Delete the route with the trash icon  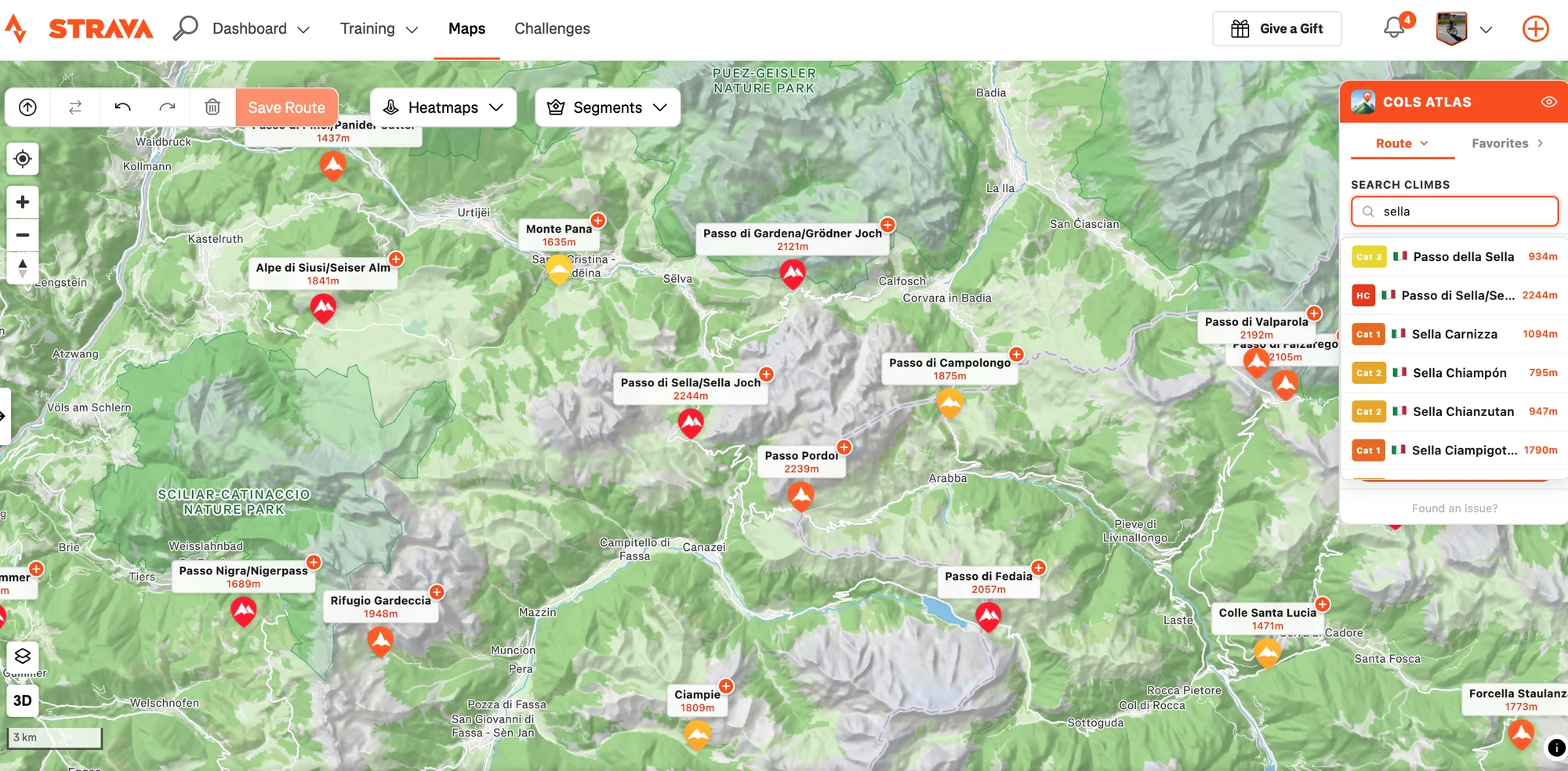point(212,107)
